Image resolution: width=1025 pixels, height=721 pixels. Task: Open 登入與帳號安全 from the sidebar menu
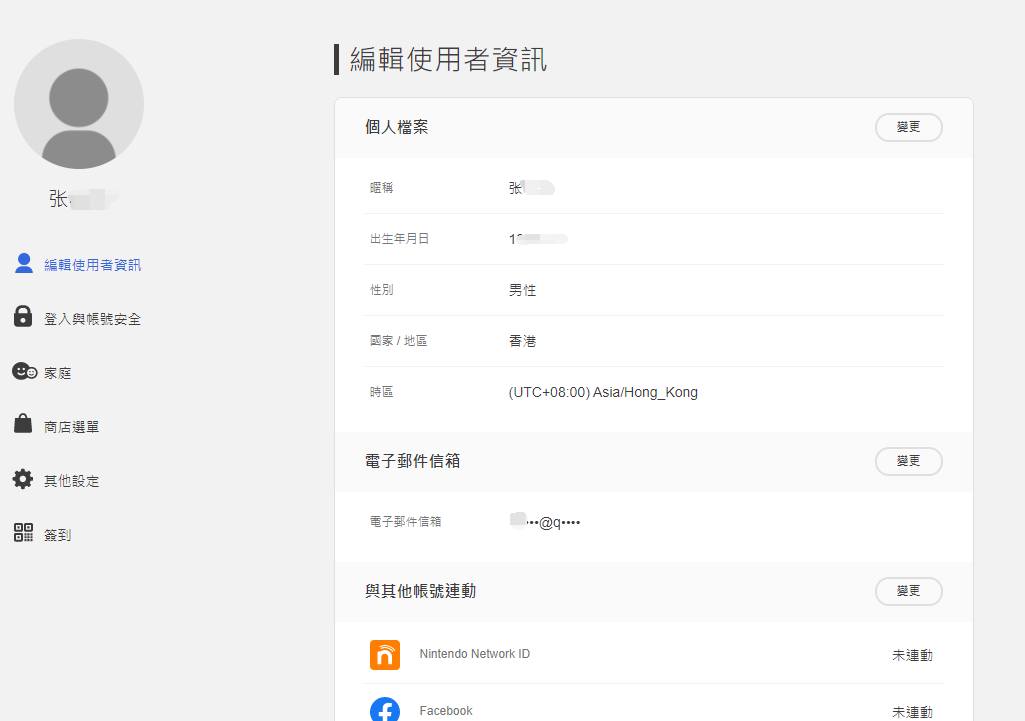point(92,319)
